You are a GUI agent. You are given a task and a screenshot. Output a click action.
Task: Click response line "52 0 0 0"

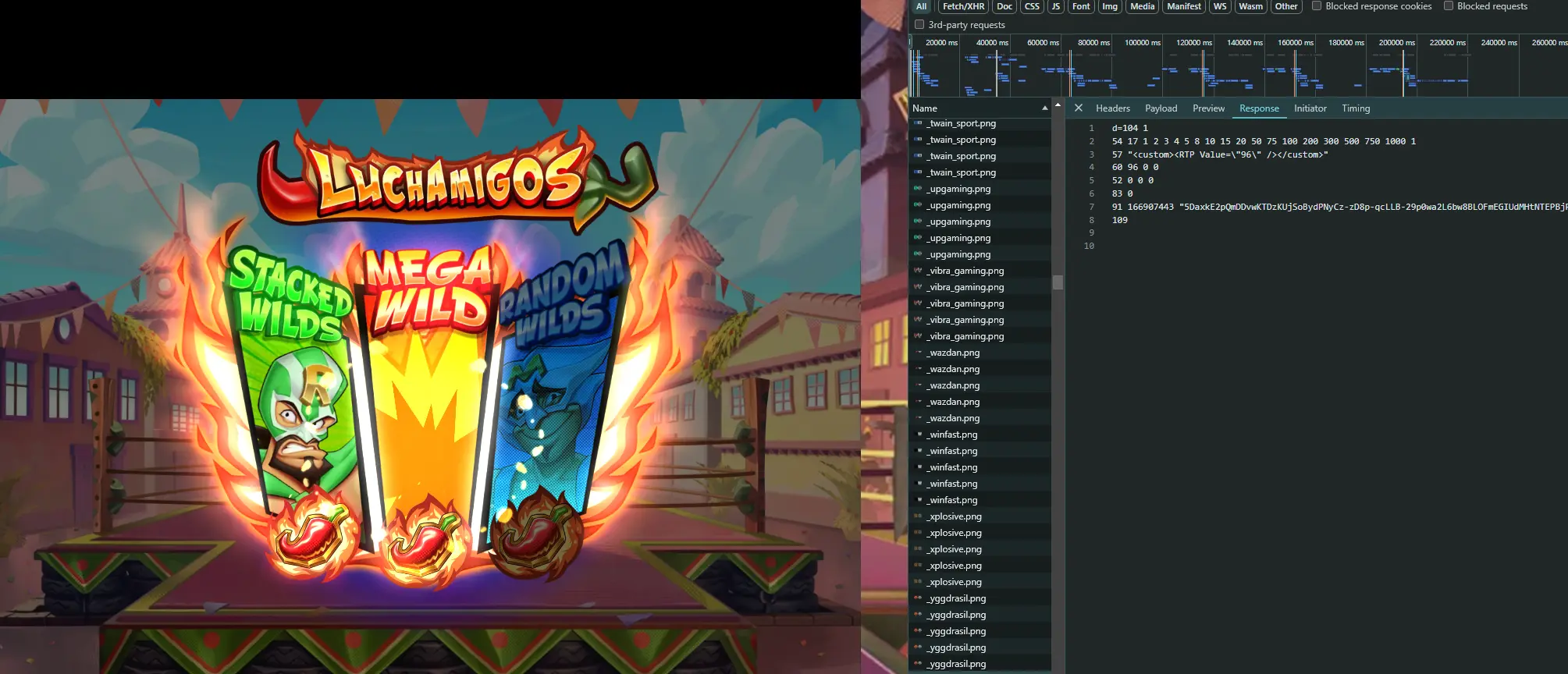pos(1132,180)
